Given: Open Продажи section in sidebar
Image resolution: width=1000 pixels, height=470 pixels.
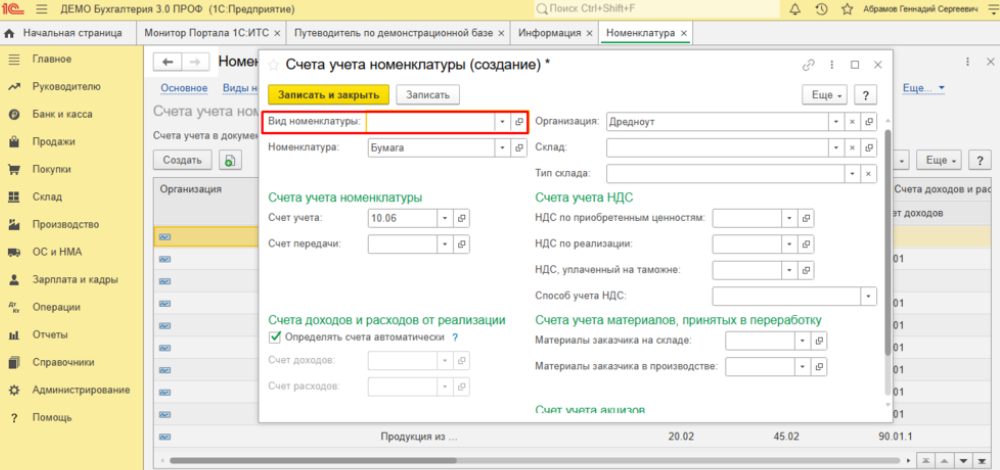Looking at the screenshot, I should coord(54,142).
